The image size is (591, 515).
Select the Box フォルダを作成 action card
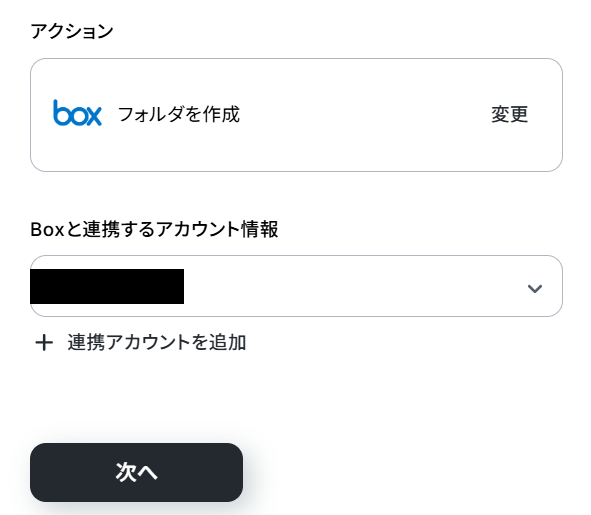pos(296,115)
